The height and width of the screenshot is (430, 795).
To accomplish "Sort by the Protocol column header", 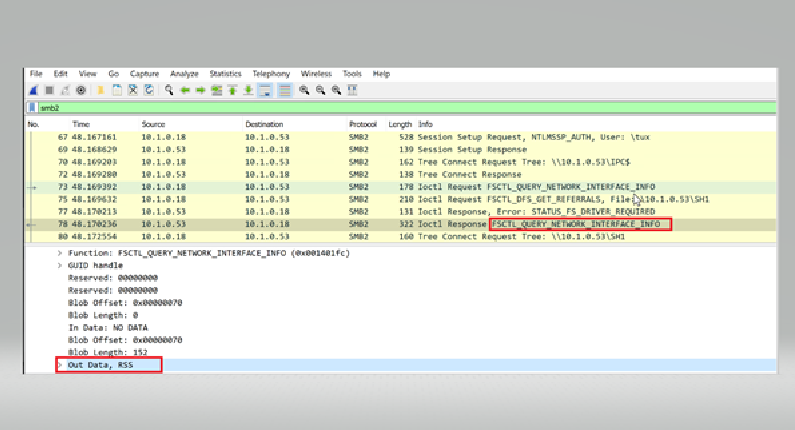I will click(x=363, y=124).
